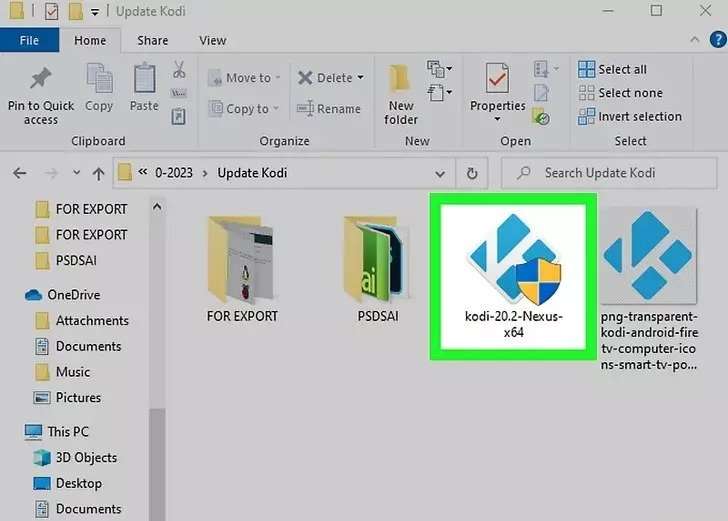Click the title bar new folder icon
The height and width of the screenshot is (521, 728).
click(76, 11)
